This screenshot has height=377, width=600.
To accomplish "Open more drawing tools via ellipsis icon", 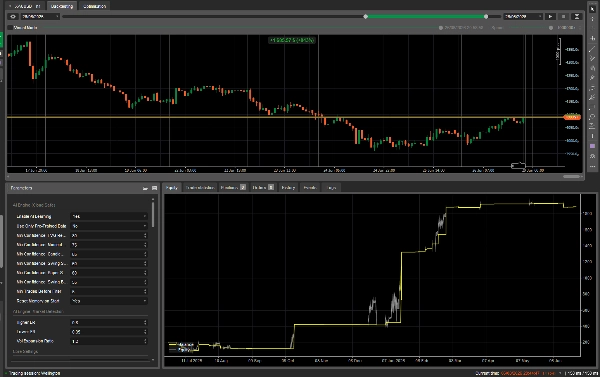I will click(x=592, y=166).
